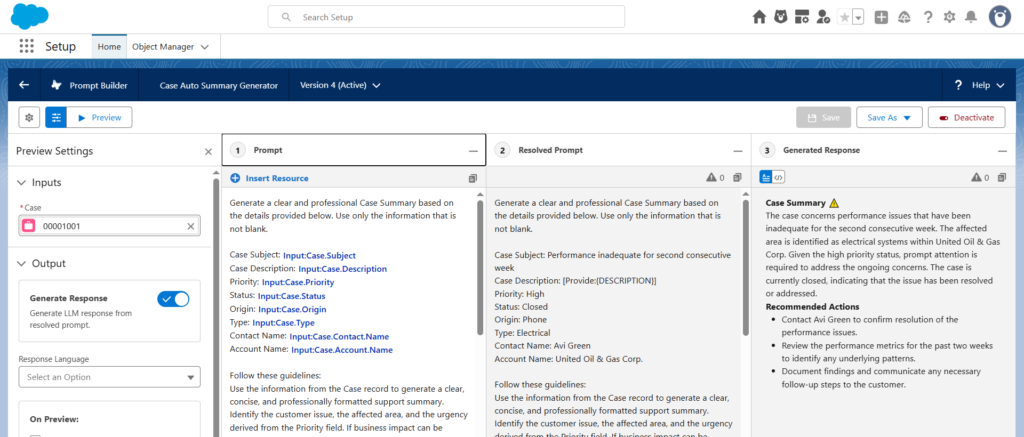Copy the Resolved Prompt with copy icon
Viewport: 1024px width, 437px height.
pyautogui.click(x=740, y=178)
